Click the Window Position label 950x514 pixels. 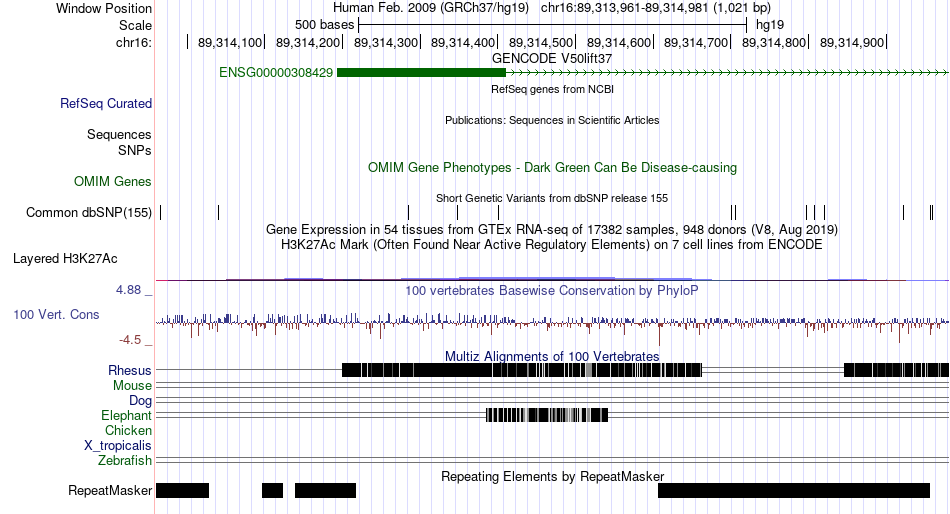coord(104,8)
